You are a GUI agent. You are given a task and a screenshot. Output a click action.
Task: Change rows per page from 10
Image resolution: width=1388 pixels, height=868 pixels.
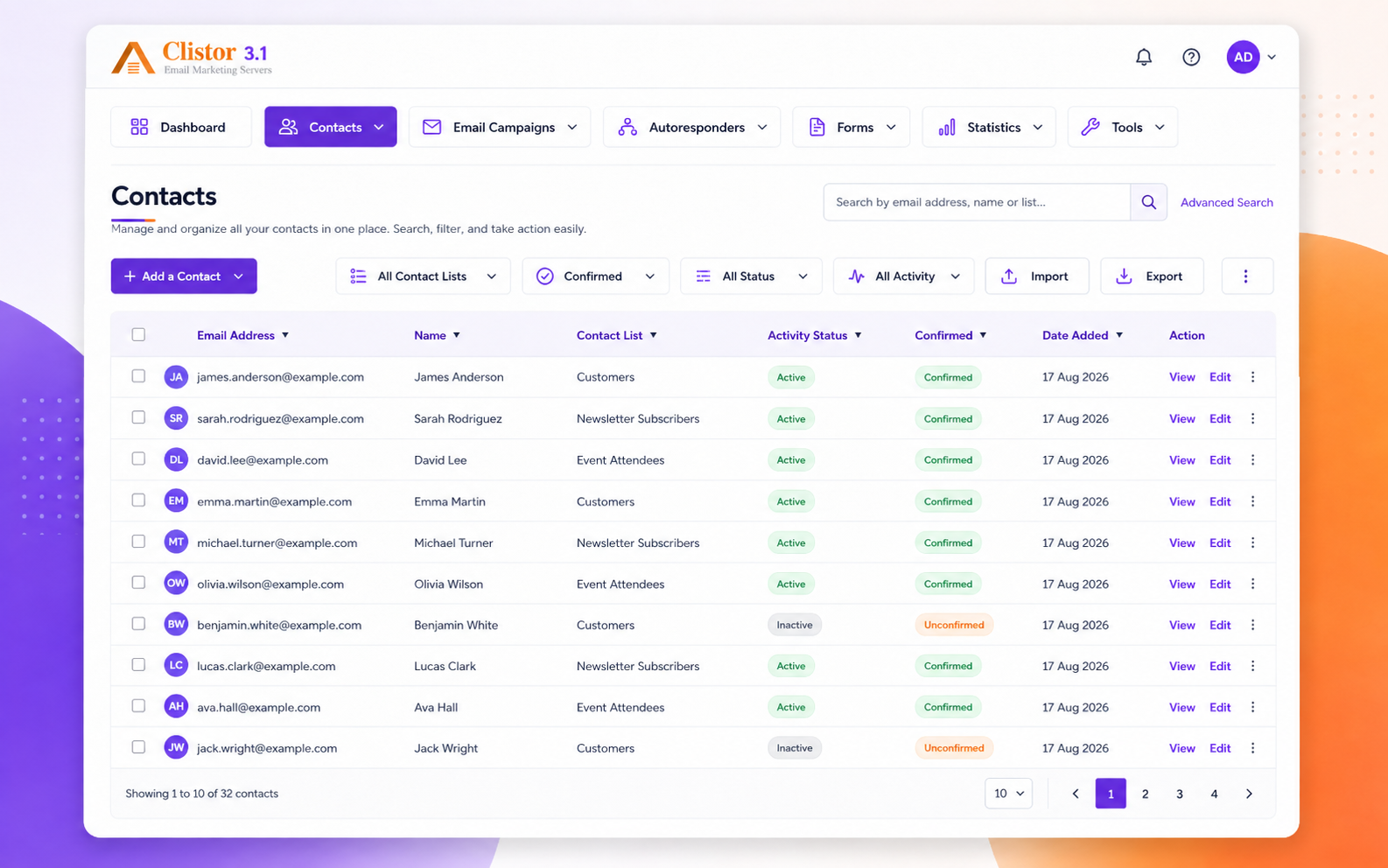(1008, 794)
